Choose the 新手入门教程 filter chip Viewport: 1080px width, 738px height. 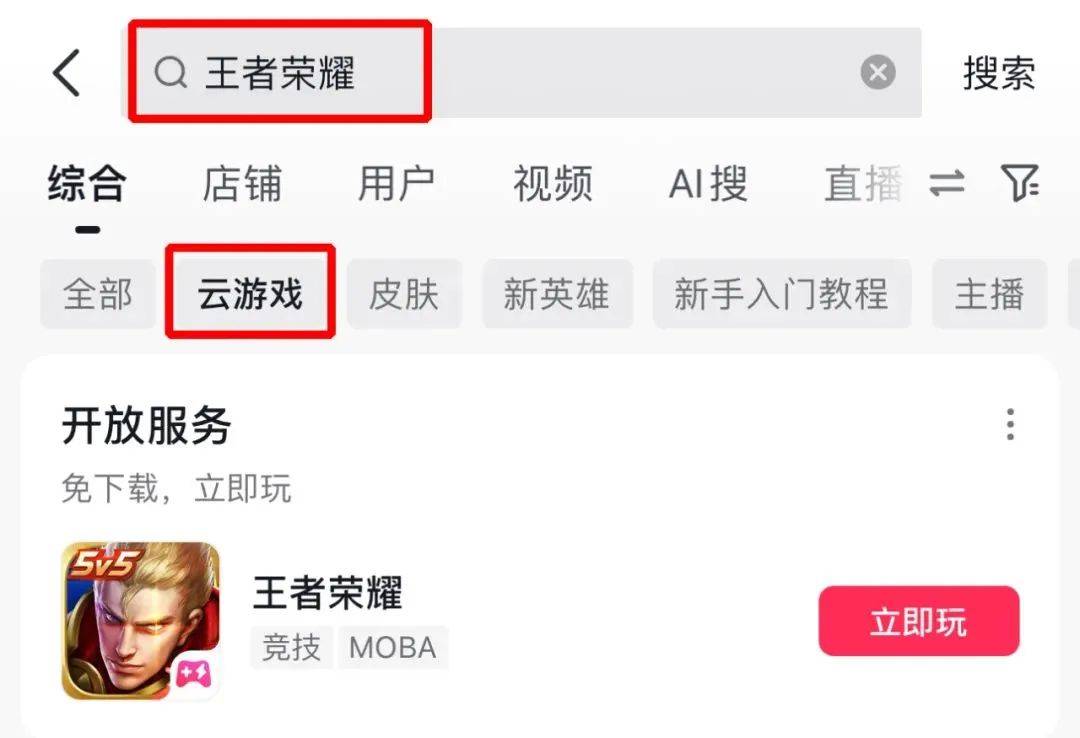[782, 294]
